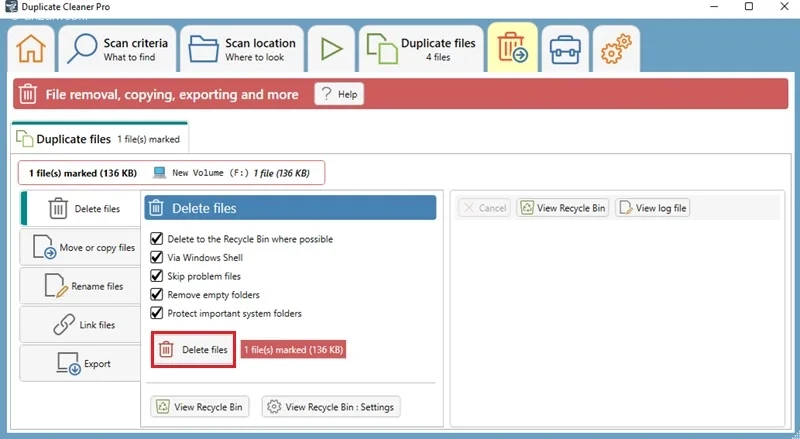Click the Help button in red banner

click(339, 94)
